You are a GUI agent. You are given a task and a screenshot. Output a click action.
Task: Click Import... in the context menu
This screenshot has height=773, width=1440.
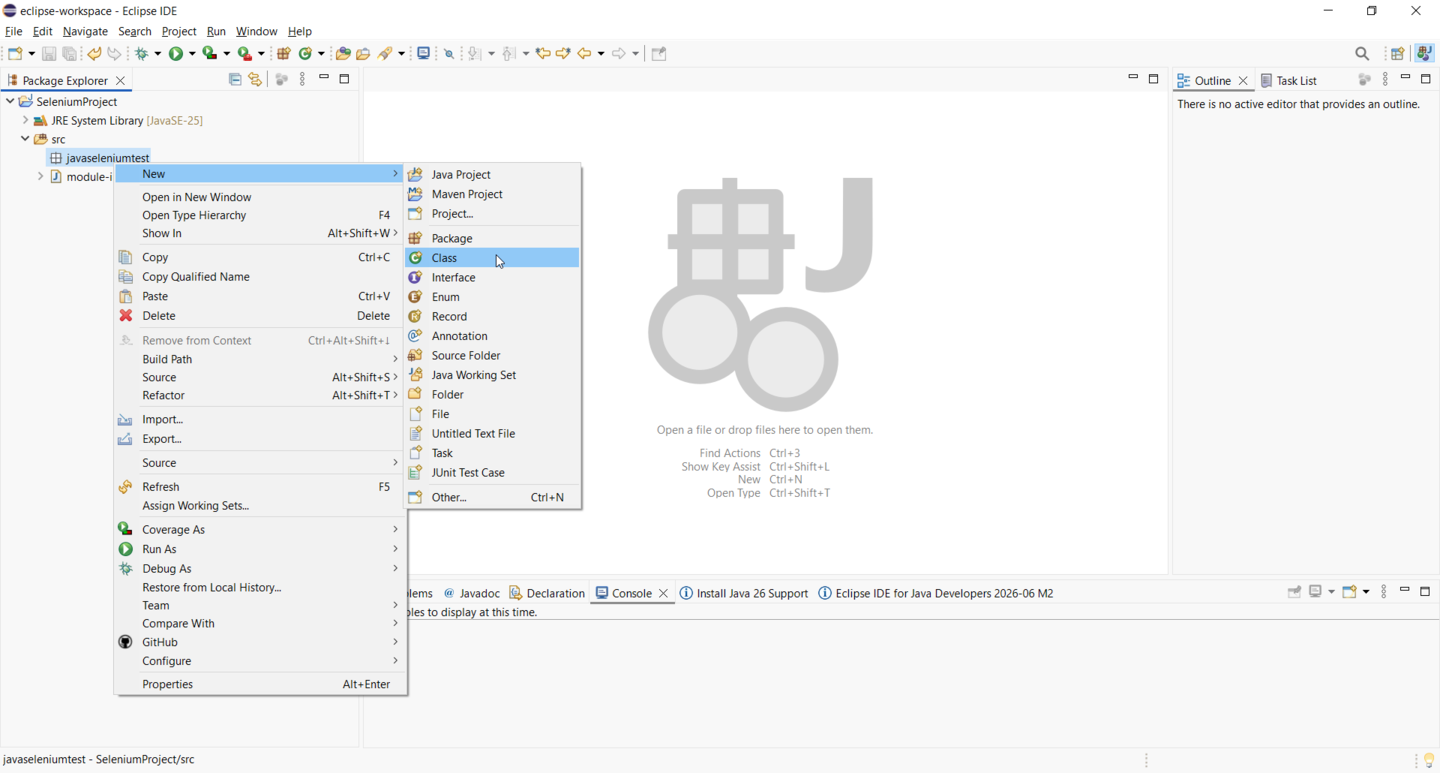coord(260,420)
